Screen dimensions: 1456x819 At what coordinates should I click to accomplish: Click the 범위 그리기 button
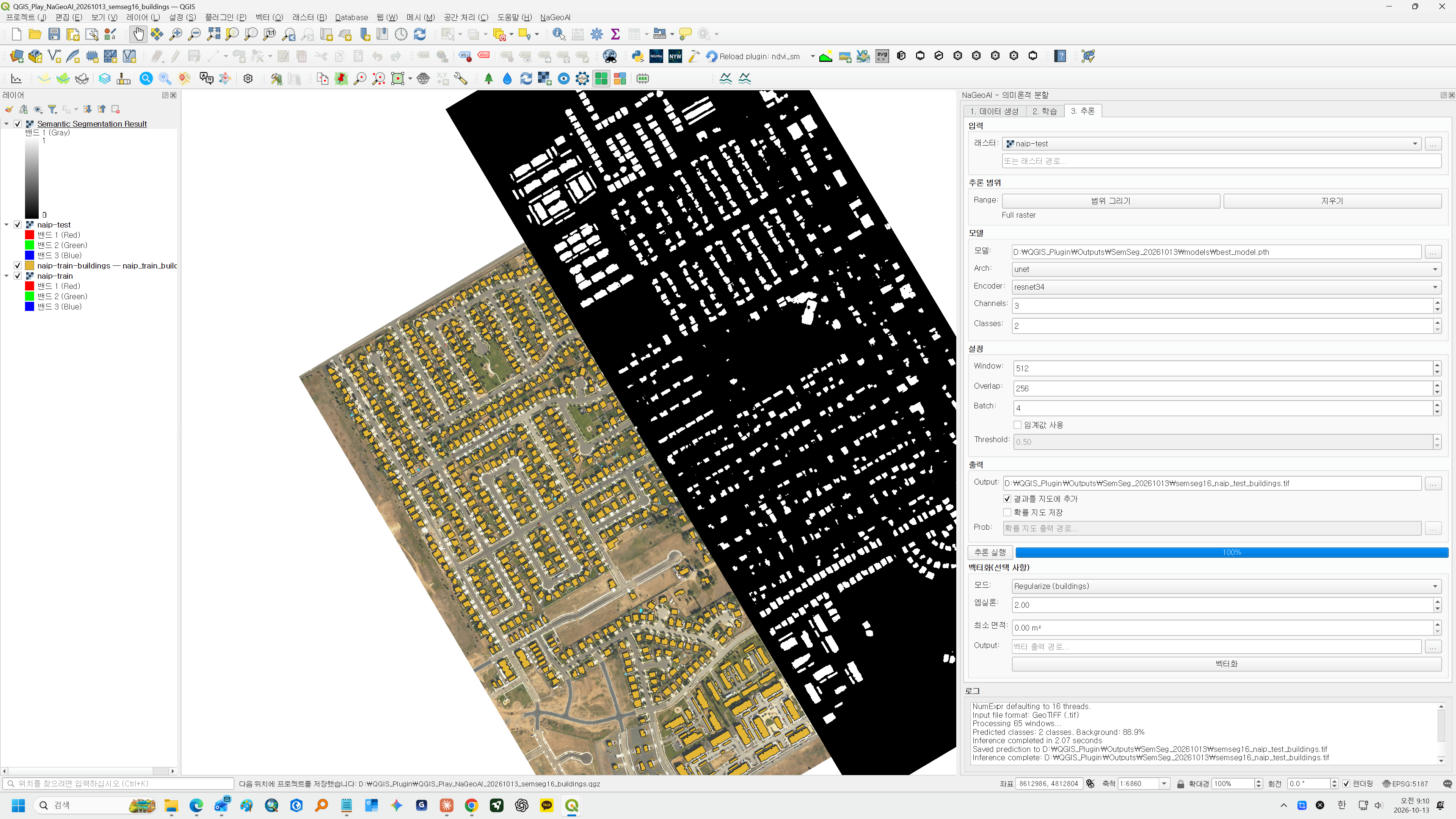point(1110,201)
